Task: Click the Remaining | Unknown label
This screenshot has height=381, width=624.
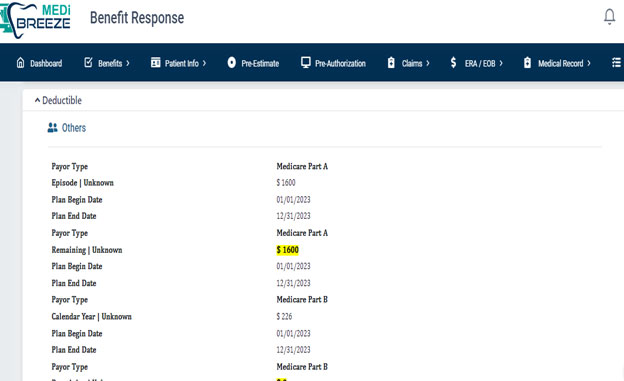Action: click(x=87, y=250)
